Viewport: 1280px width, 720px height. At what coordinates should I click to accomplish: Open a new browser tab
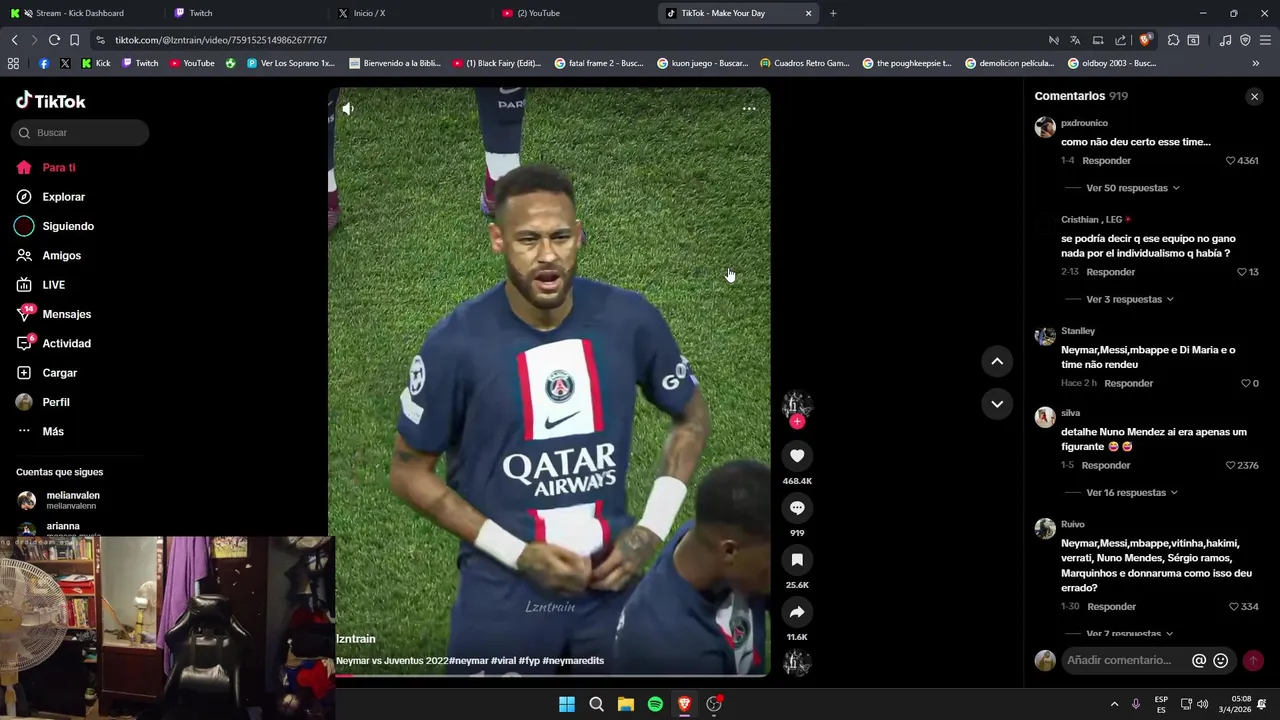(x=833, y=13)
